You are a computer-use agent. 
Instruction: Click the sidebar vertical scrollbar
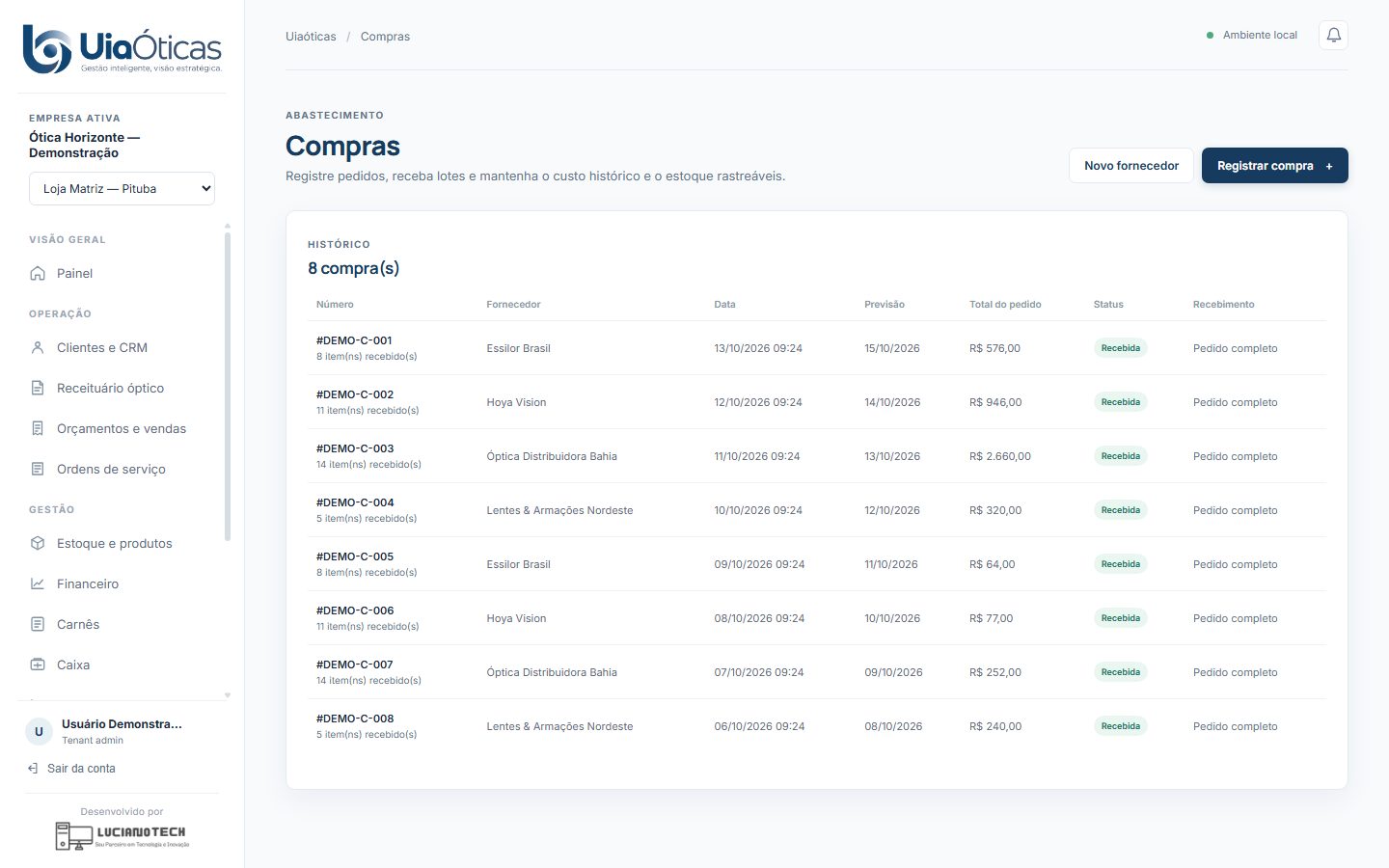(x=228, y=386)
